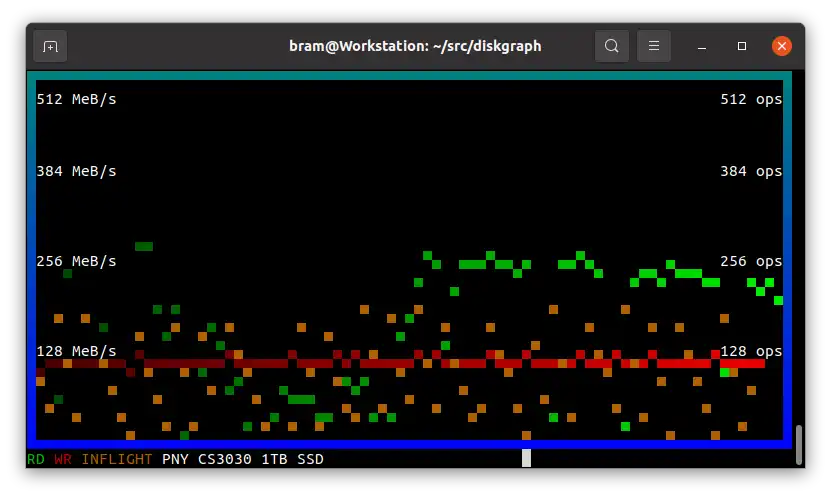This screenshot has width=831, height=497.
Task: Click the 512 MeB/s axis label
Action: (76, 99)
